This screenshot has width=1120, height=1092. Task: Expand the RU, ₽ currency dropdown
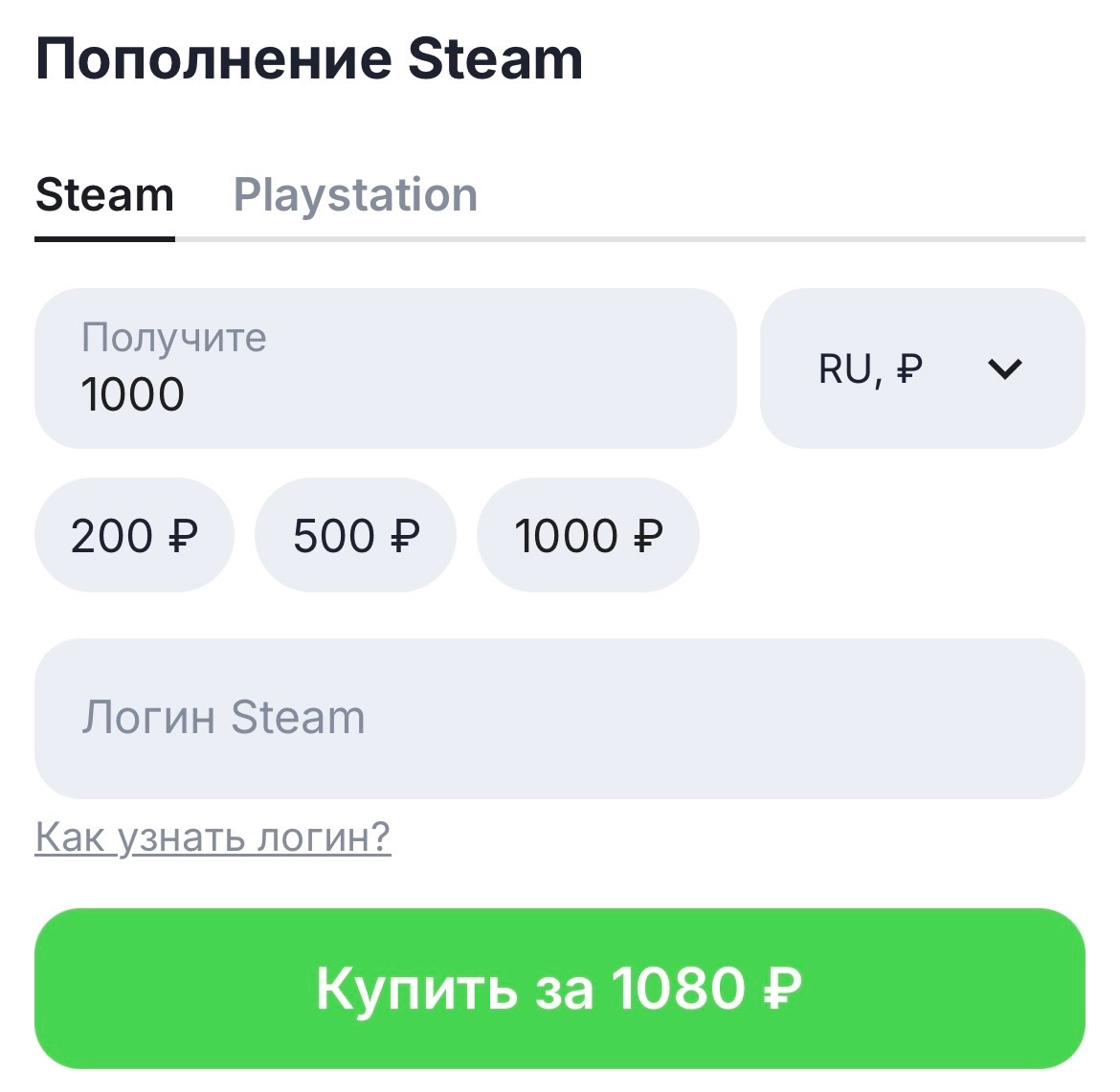click(922, 368)
